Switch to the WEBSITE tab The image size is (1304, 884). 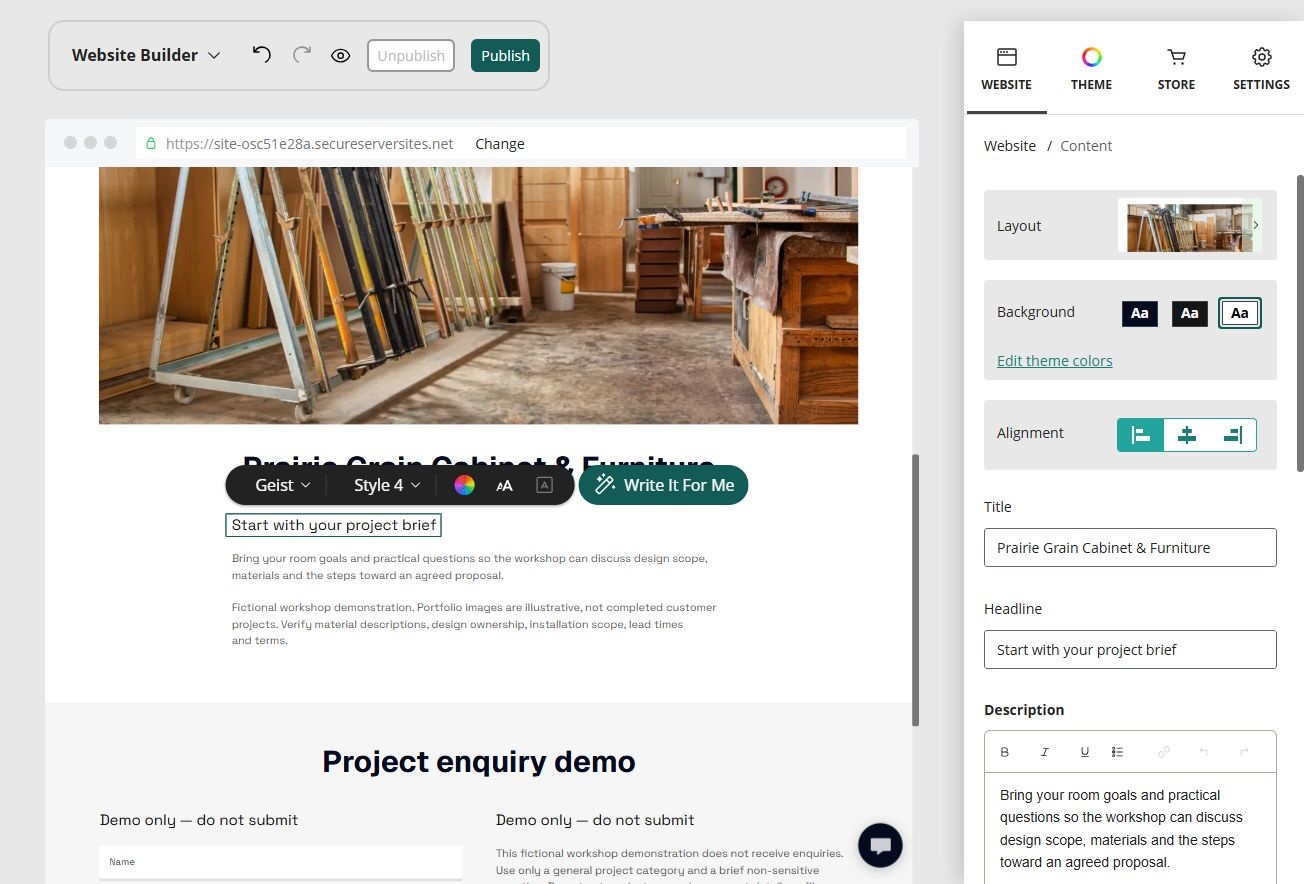pos(1006,69)
